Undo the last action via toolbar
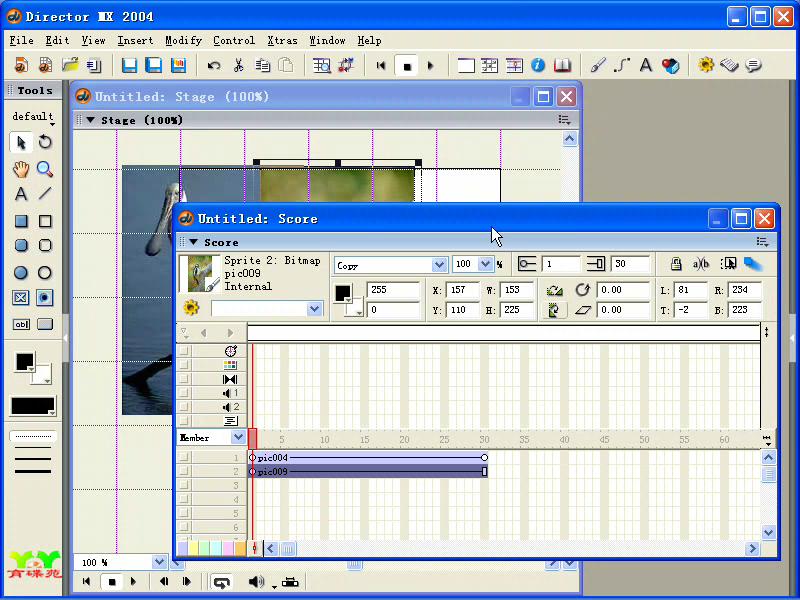This screenshot has height=600, width=800. (x=214, y=65)
